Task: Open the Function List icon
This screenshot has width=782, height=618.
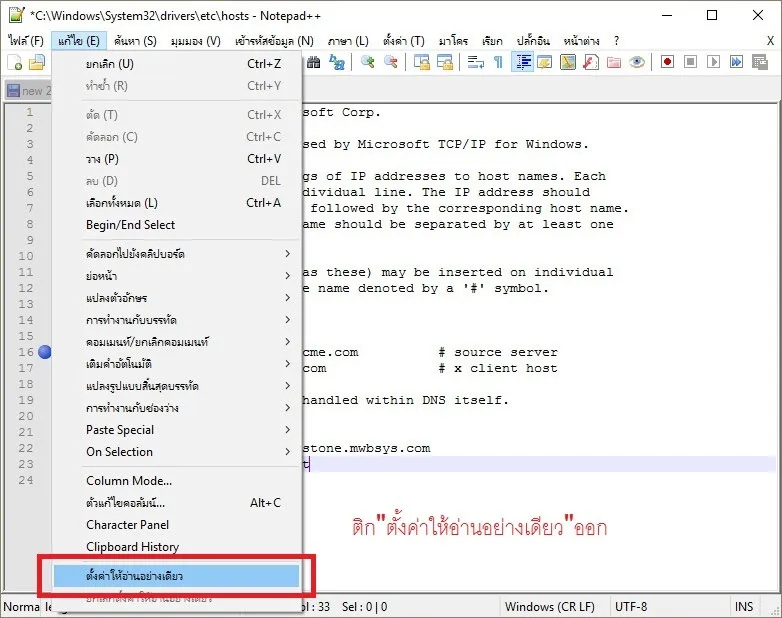Action: (x=590, y=62)
